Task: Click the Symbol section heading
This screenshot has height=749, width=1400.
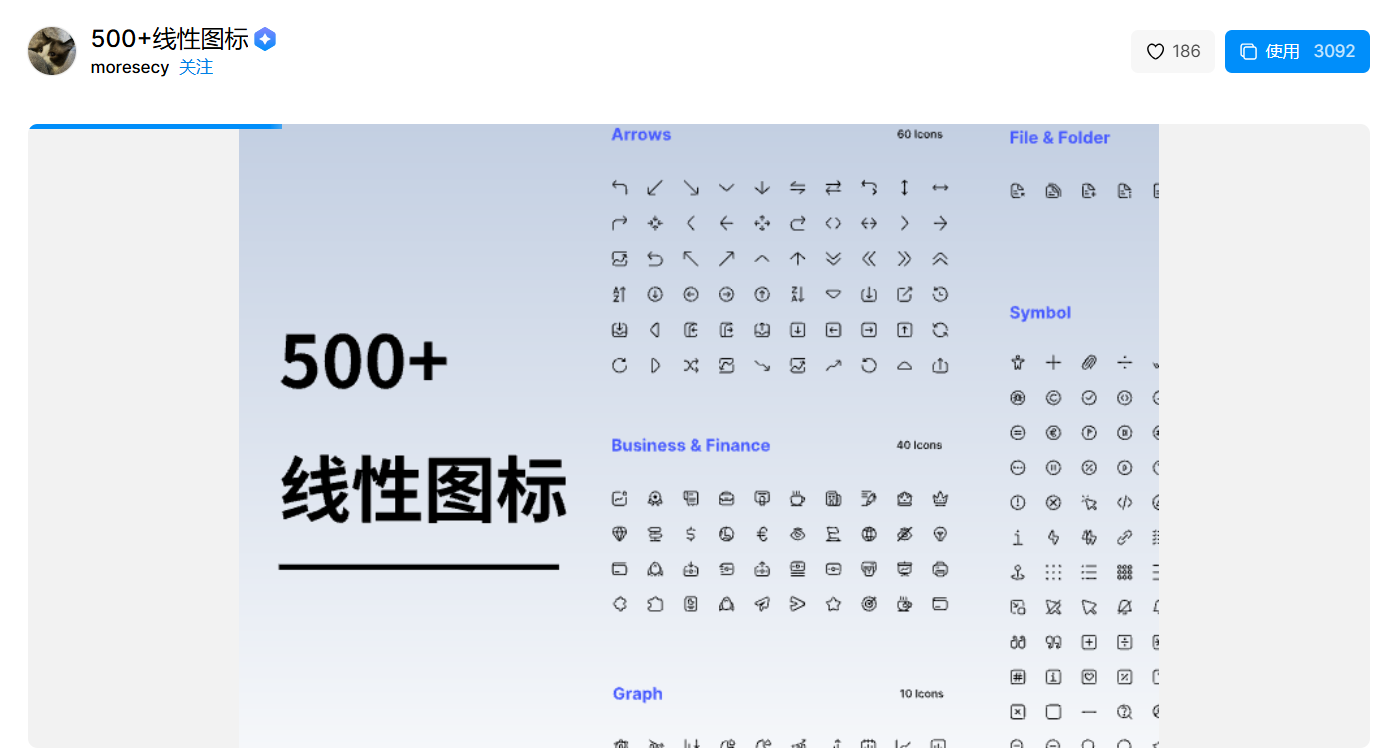Action: point(1040,312)
